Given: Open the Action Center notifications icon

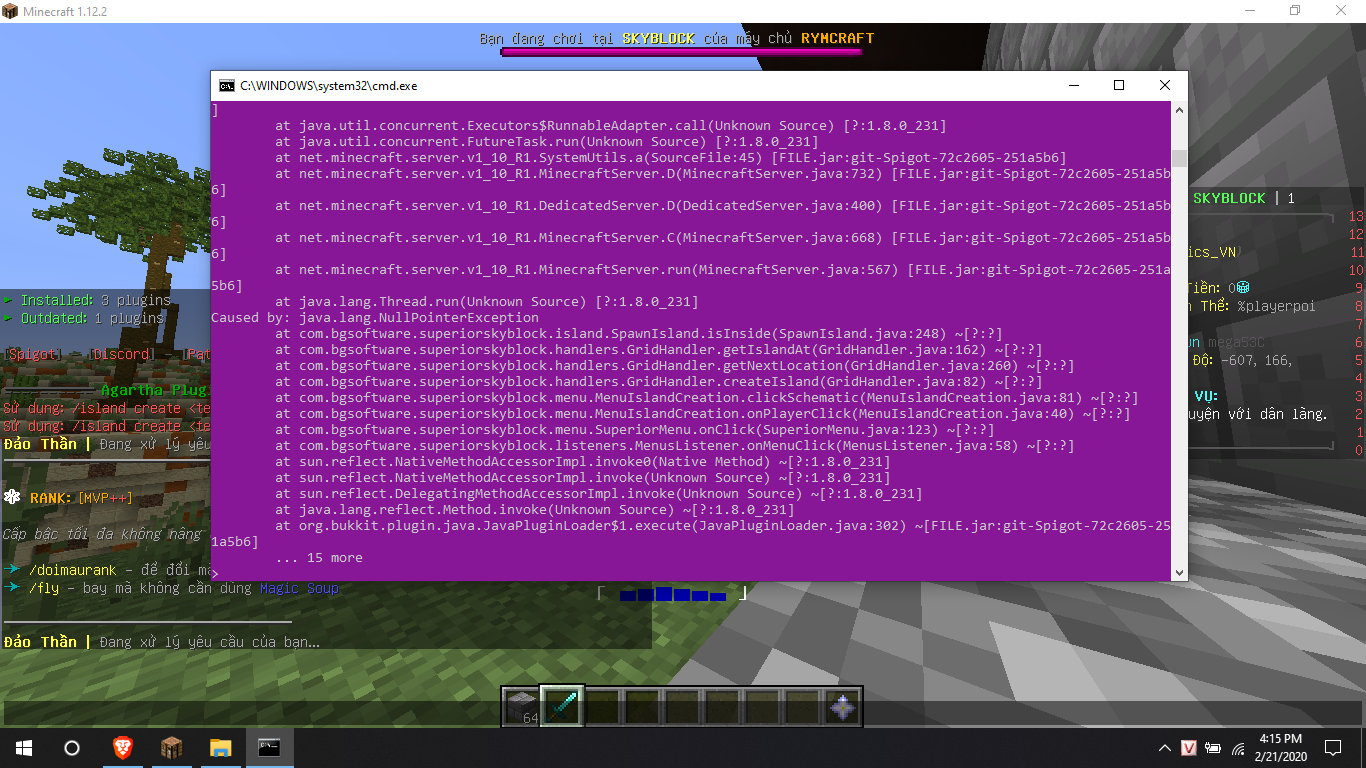Looking at the screenshot, I should [x=1333, y=747].
